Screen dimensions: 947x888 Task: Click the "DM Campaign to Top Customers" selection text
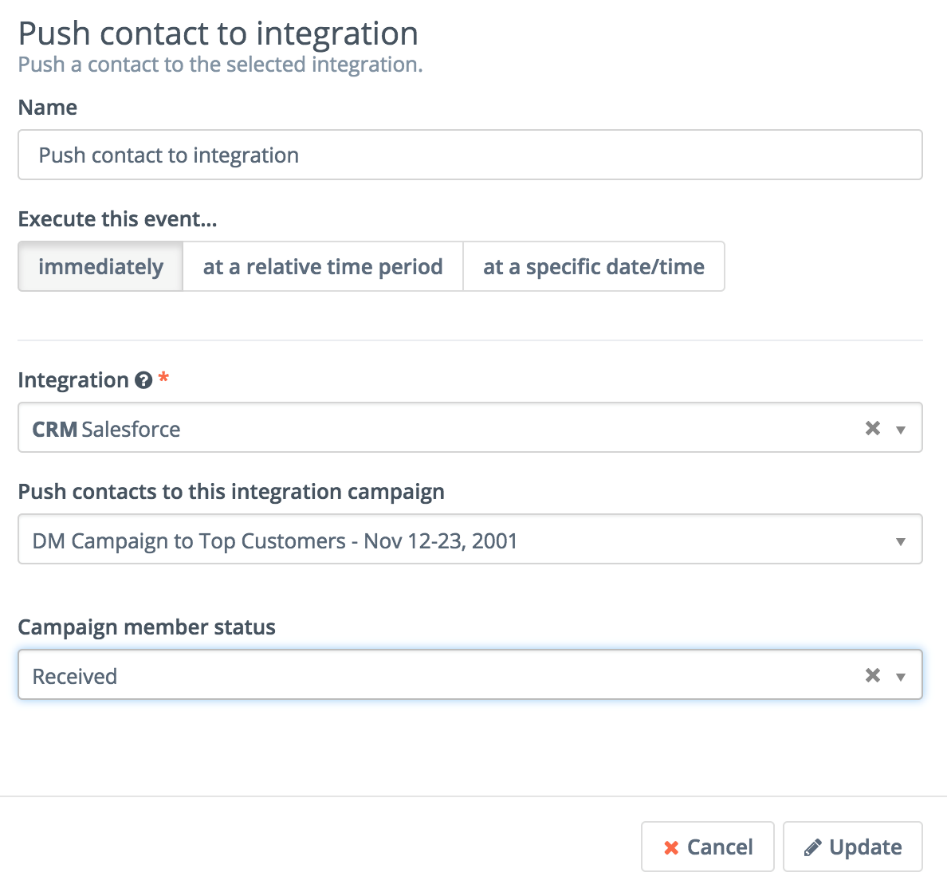pyautogui.click(x=275, y=542)
